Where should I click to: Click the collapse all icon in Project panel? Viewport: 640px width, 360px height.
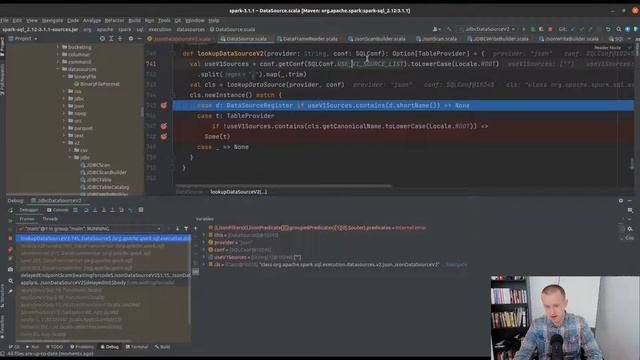120,38
